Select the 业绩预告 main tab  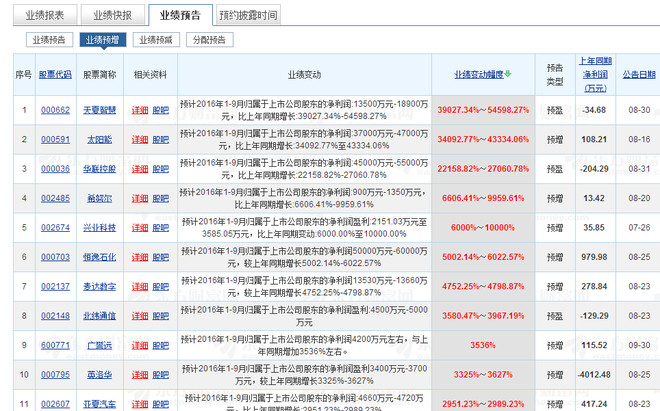(x=180, y=15)
